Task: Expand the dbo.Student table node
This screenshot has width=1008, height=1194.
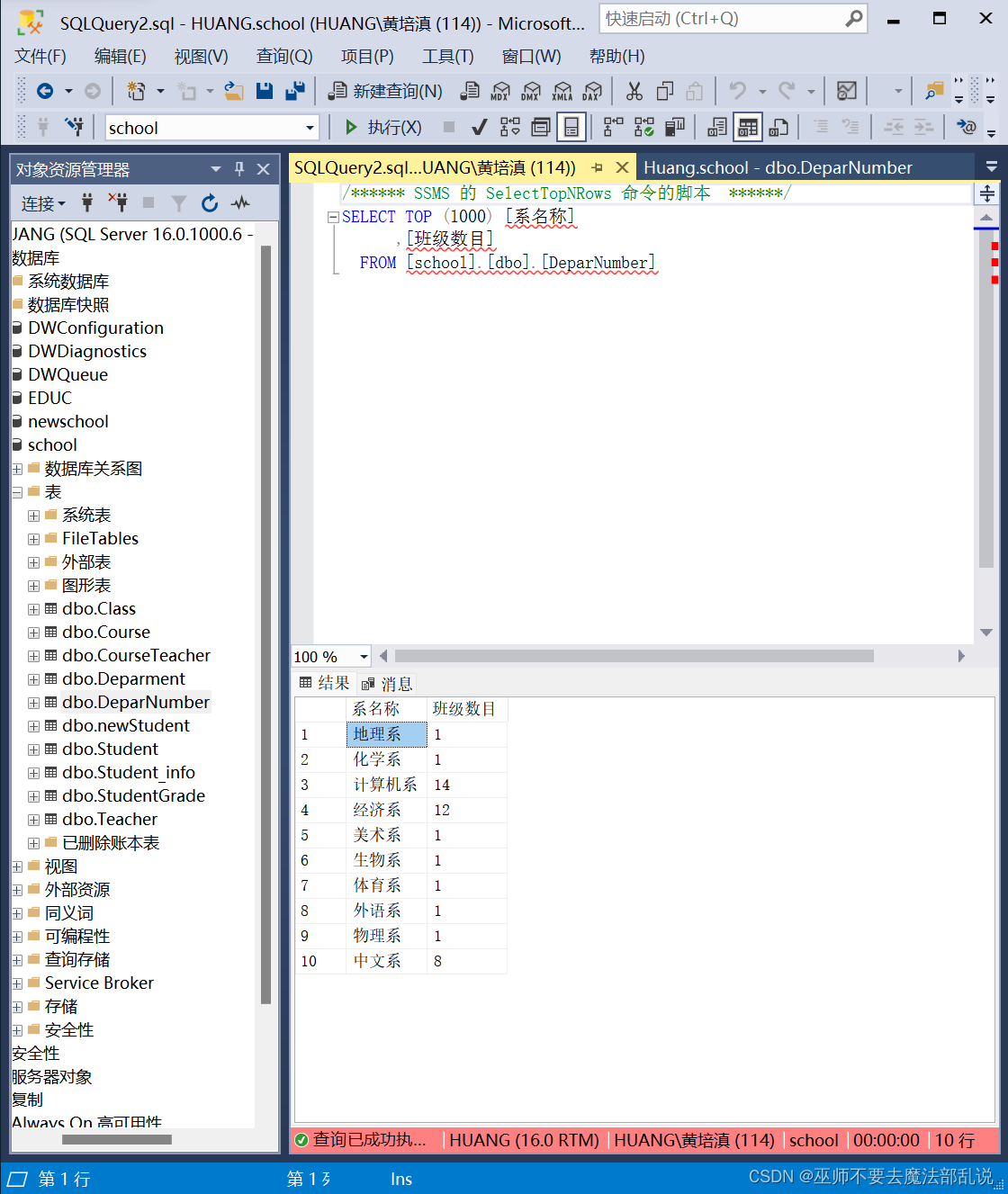Action: click(x=33, y=750)
